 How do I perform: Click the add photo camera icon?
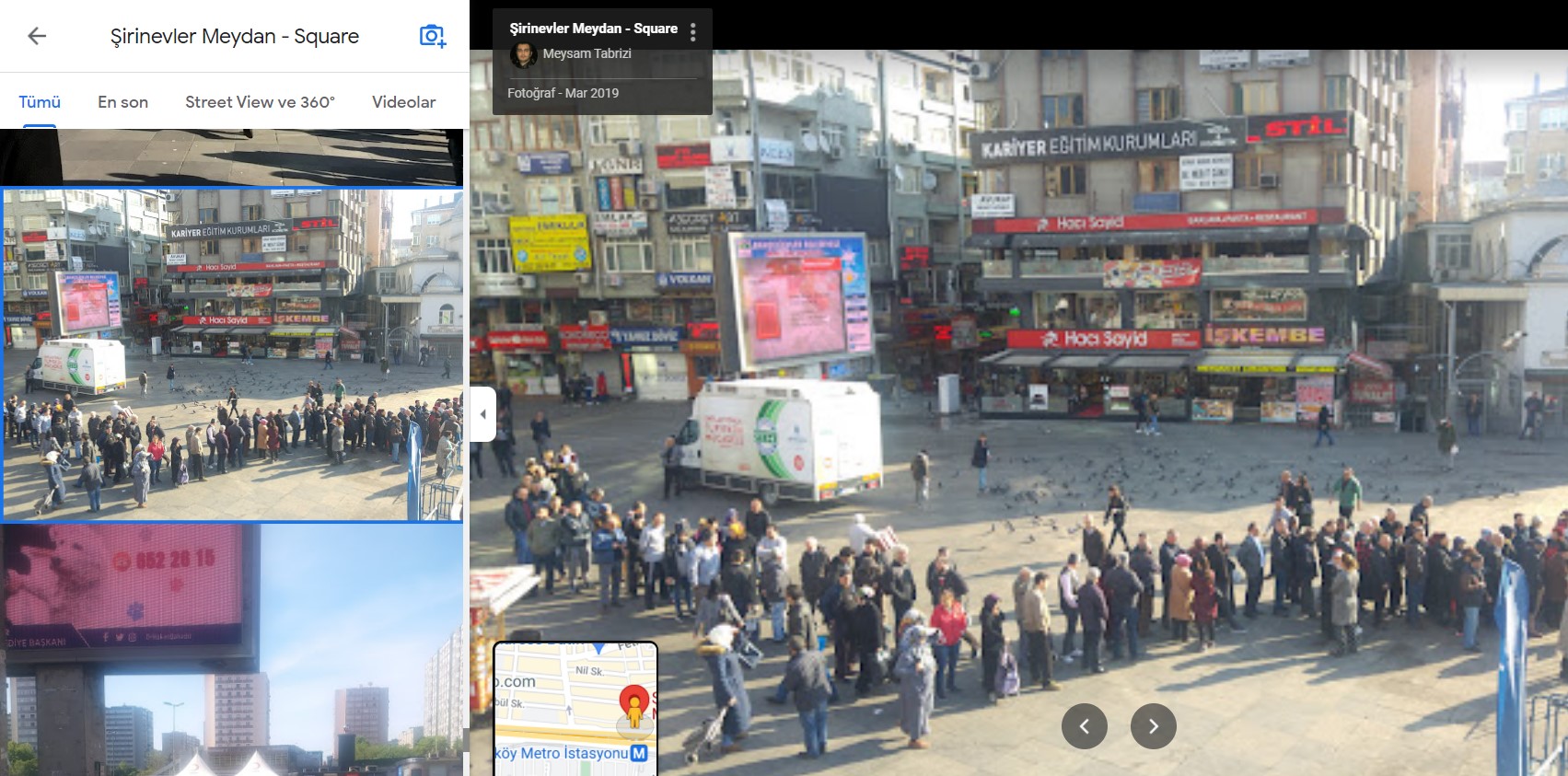pyautogui.click(x=432, y=36)
